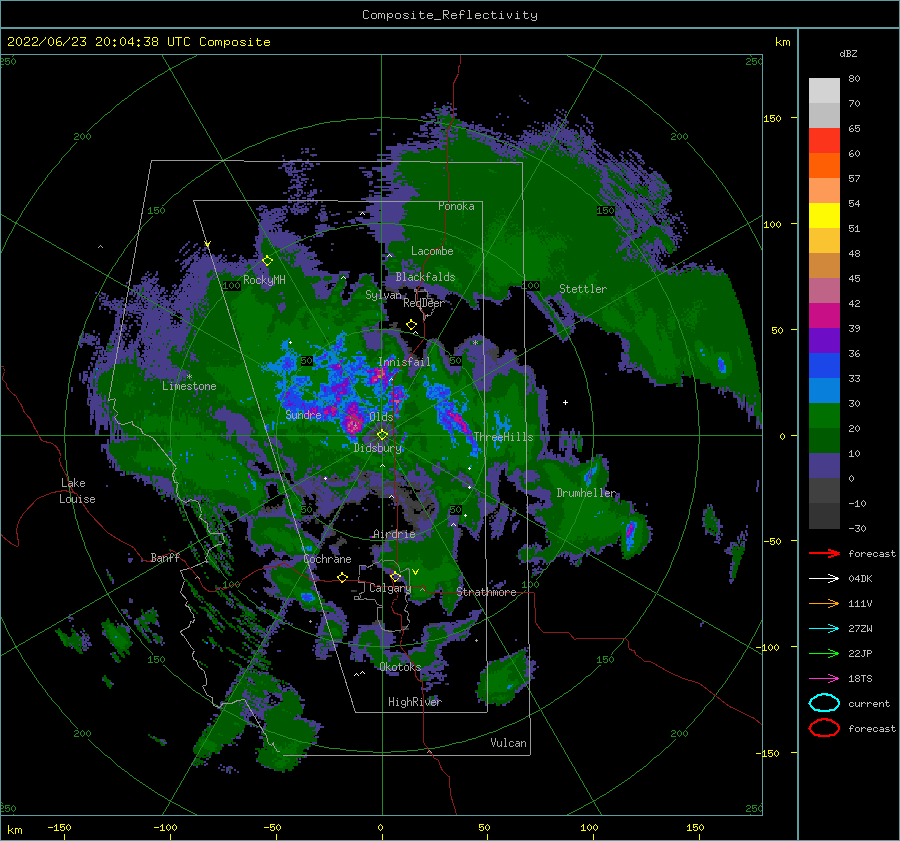900x841 pixels.
Task: Select the Olds town label
Action: click(381, 417)
